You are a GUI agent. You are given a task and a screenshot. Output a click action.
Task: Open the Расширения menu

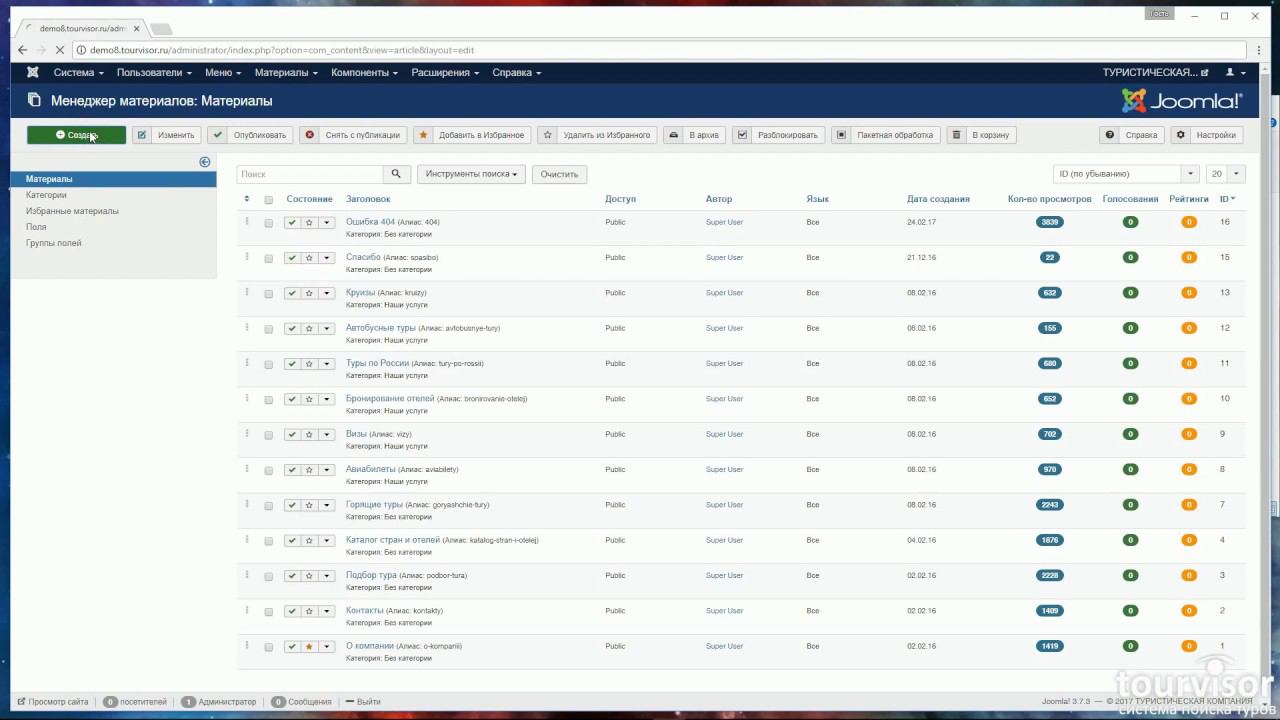pyautogui.click(x=445, y=72)
